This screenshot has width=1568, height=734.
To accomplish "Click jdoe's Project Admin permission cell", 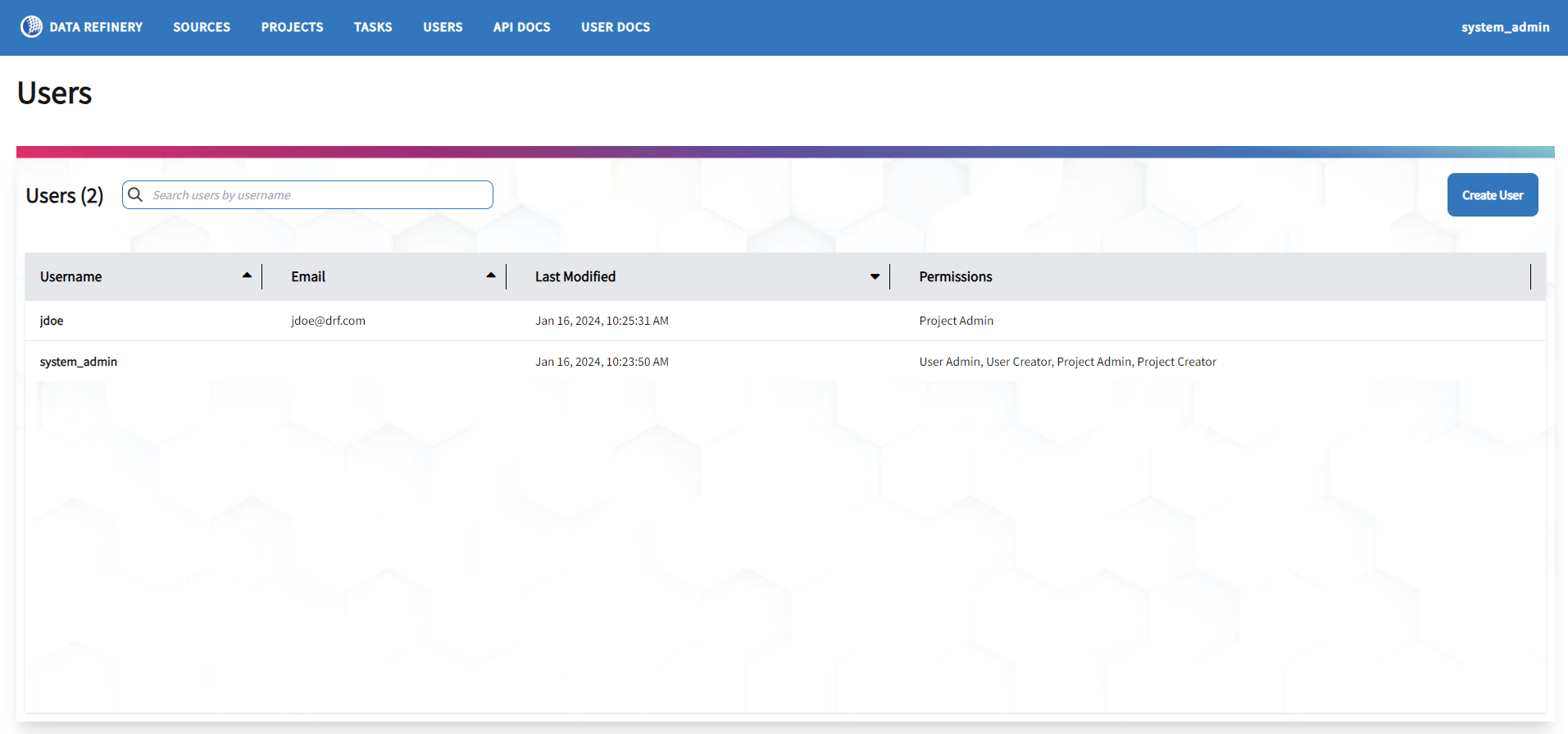I will pos(956,321).
